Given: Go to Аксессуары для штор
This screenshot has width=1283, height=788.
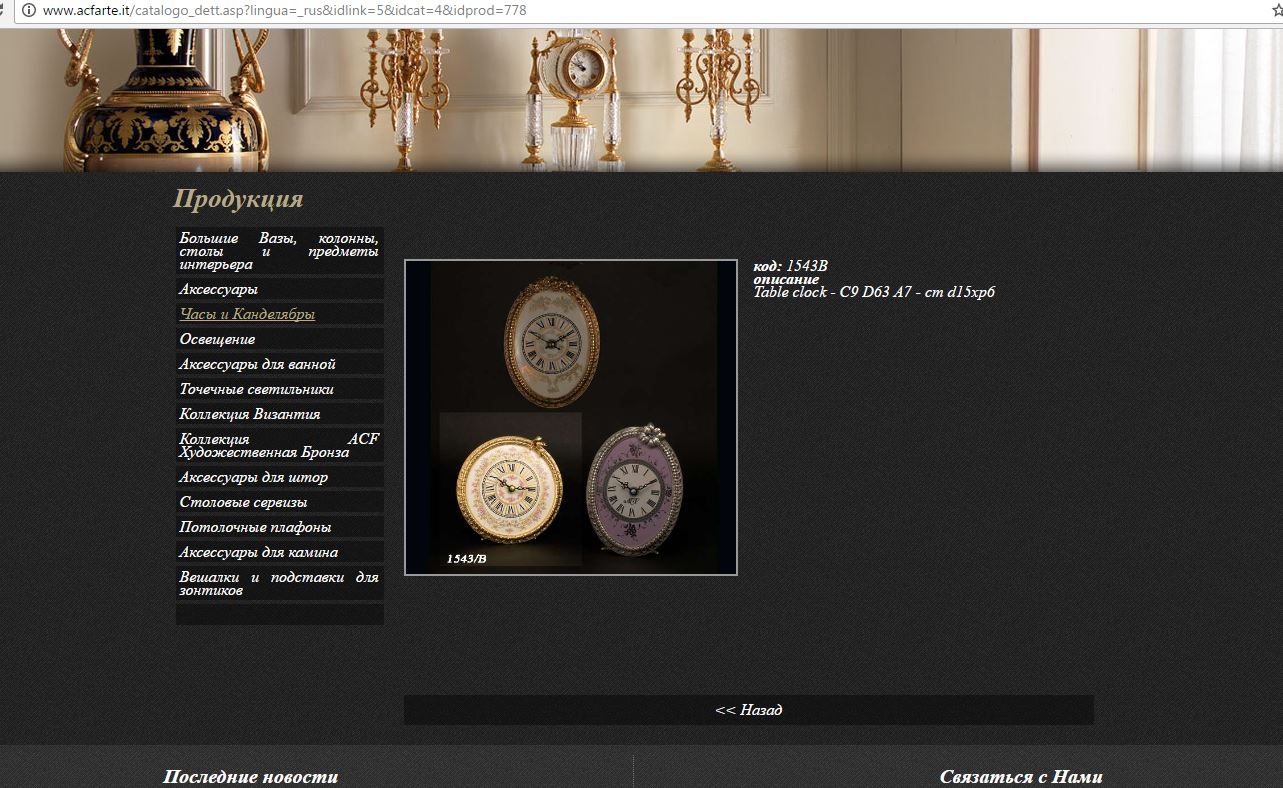Looking at the screenshot, I should 279,477.
